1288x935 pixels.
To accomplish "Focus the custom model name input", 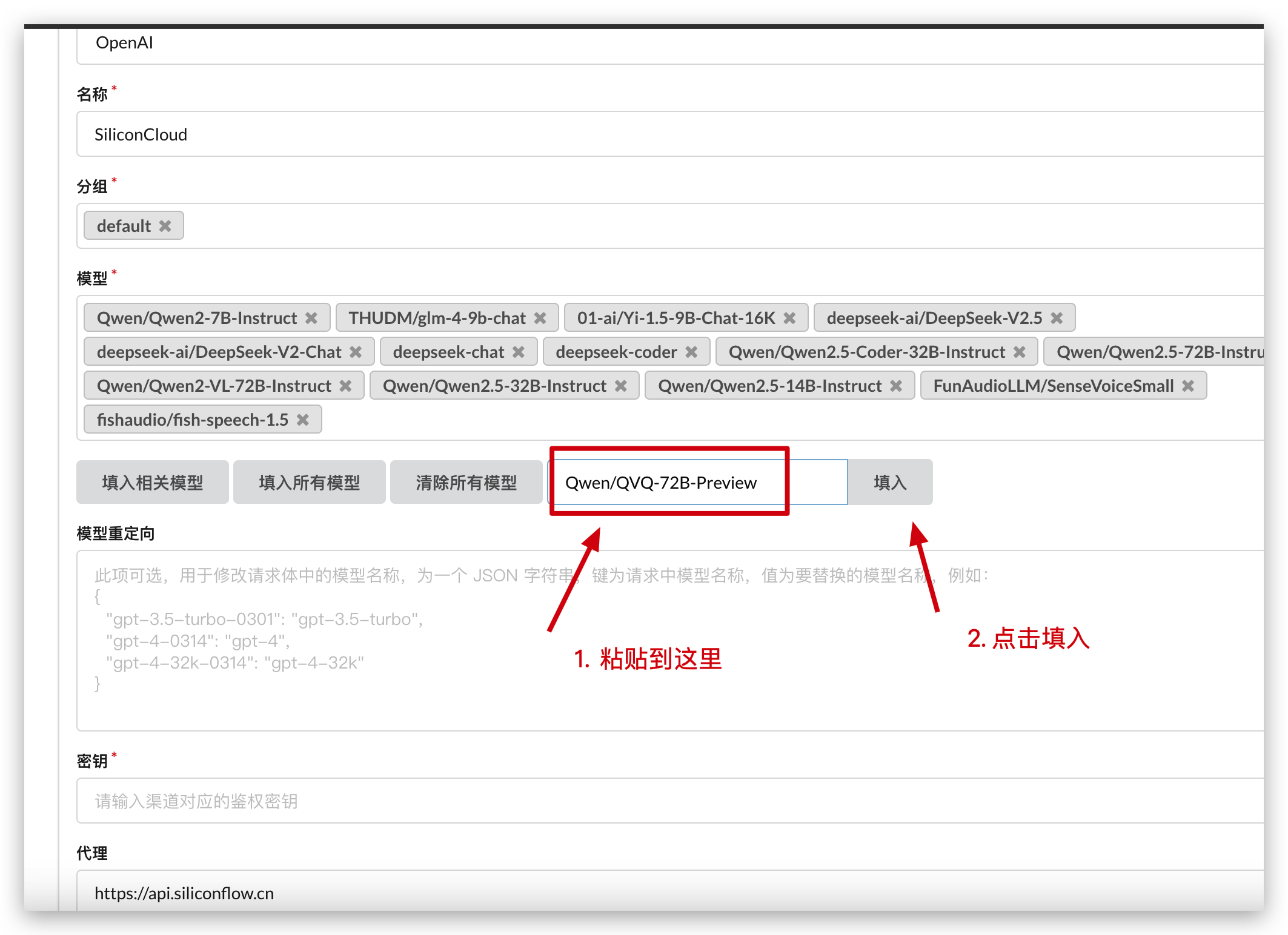I will coord(697,482).
